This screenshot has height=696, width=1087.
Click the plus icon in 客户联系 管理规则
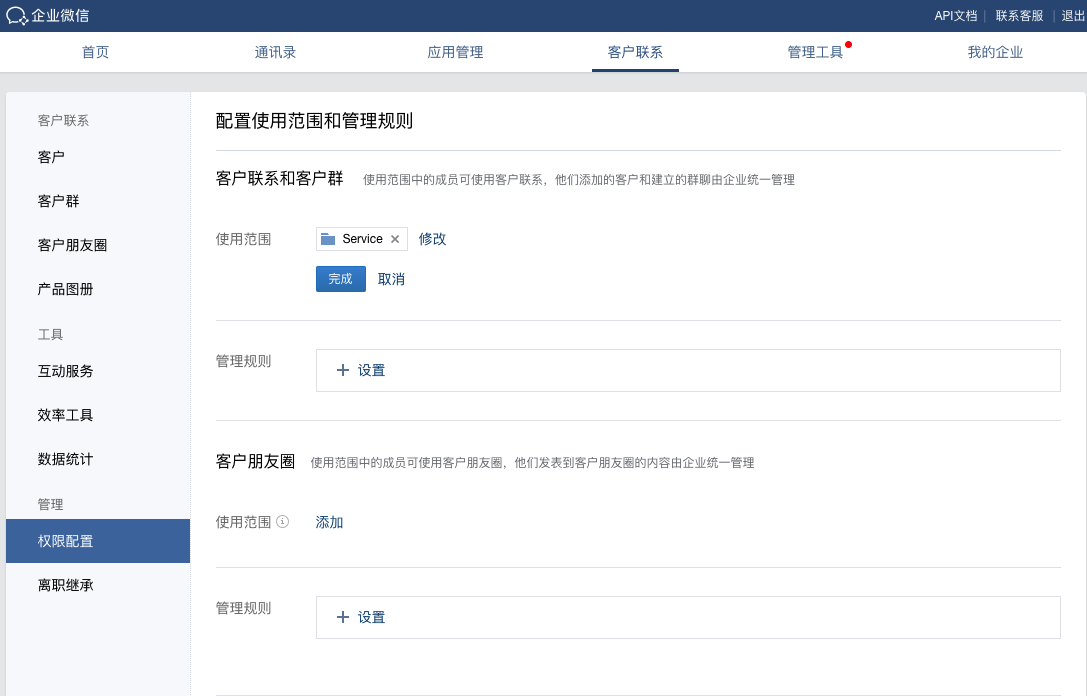343,370
